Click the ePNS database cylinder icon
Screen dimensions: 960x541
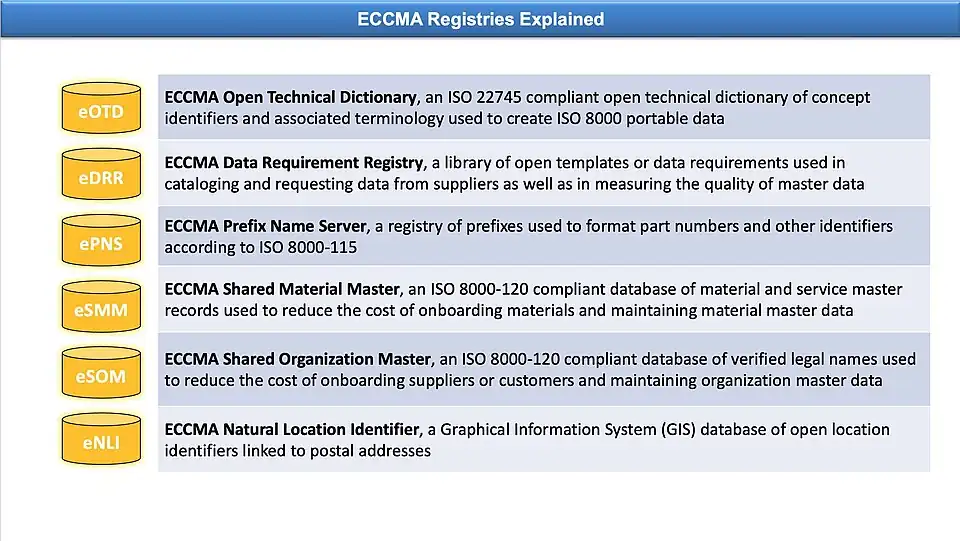tap(101, 241)
